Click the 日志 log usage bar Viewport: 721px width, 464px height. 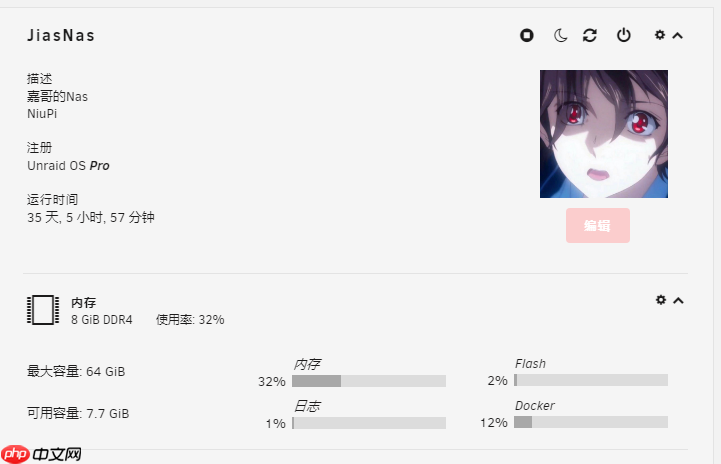(369, 423)
